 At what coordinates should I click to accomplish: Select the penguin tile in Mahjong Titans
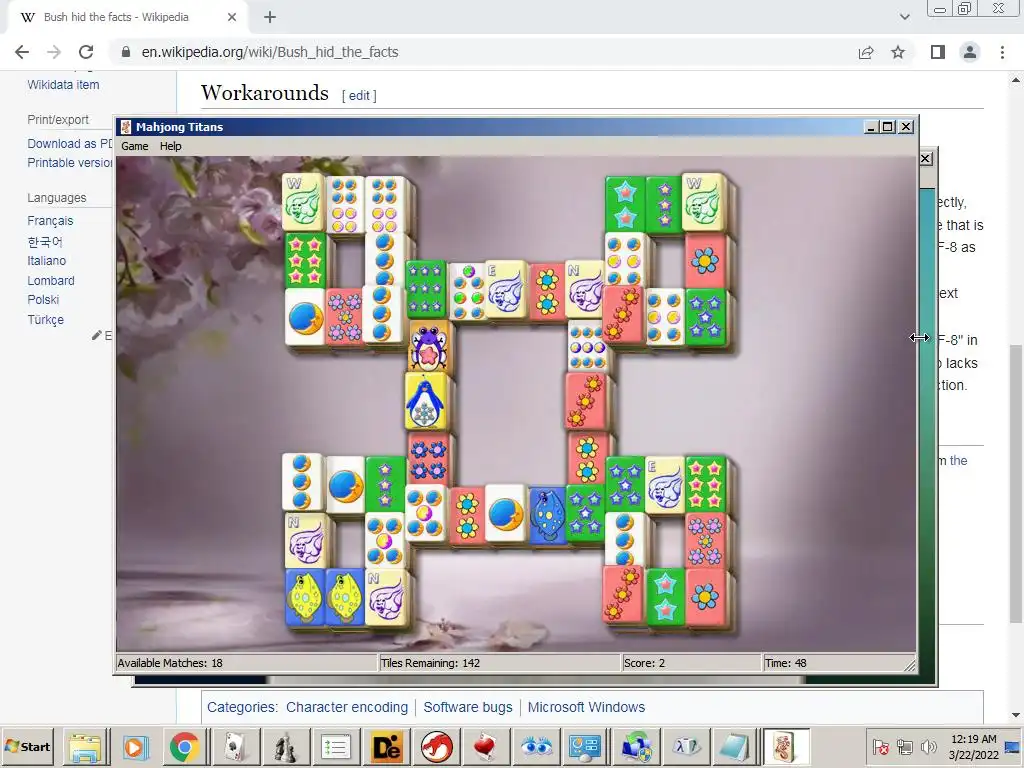426,401
